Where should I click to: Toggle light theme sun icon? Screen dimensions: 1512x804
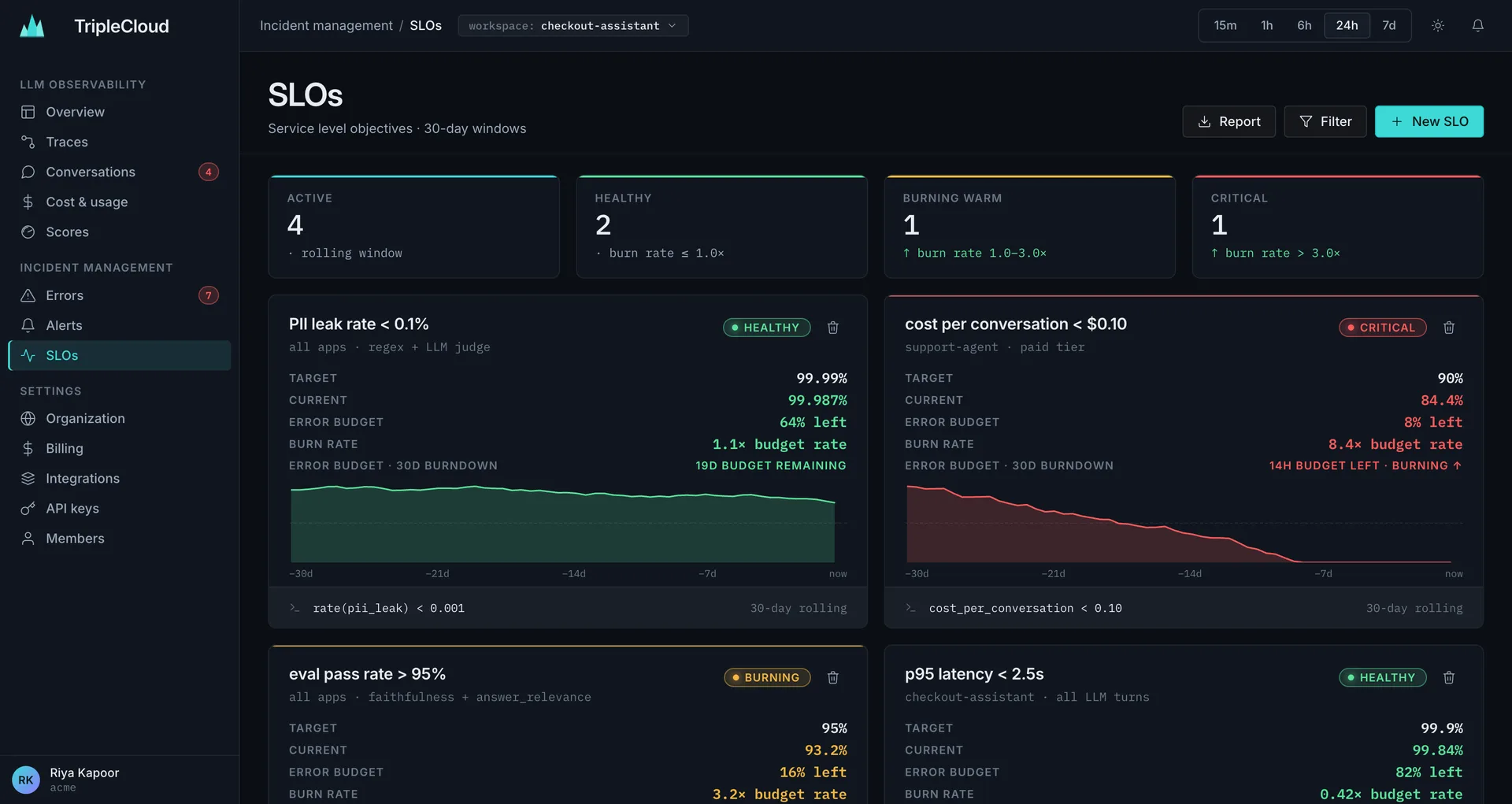(1438, 26)
